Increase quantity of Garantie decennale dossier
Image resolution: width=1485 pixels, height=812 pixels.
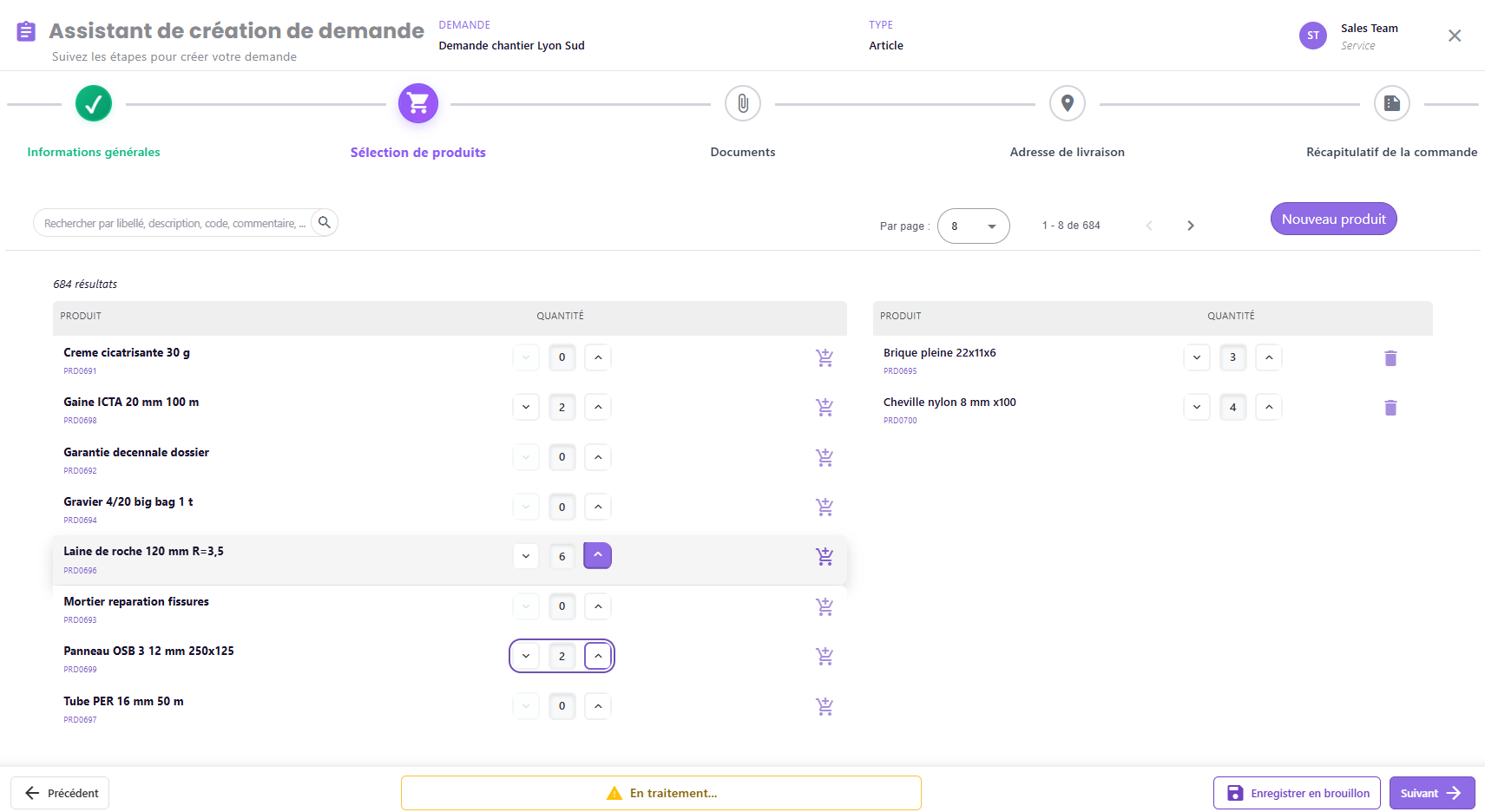coord(598,457)
